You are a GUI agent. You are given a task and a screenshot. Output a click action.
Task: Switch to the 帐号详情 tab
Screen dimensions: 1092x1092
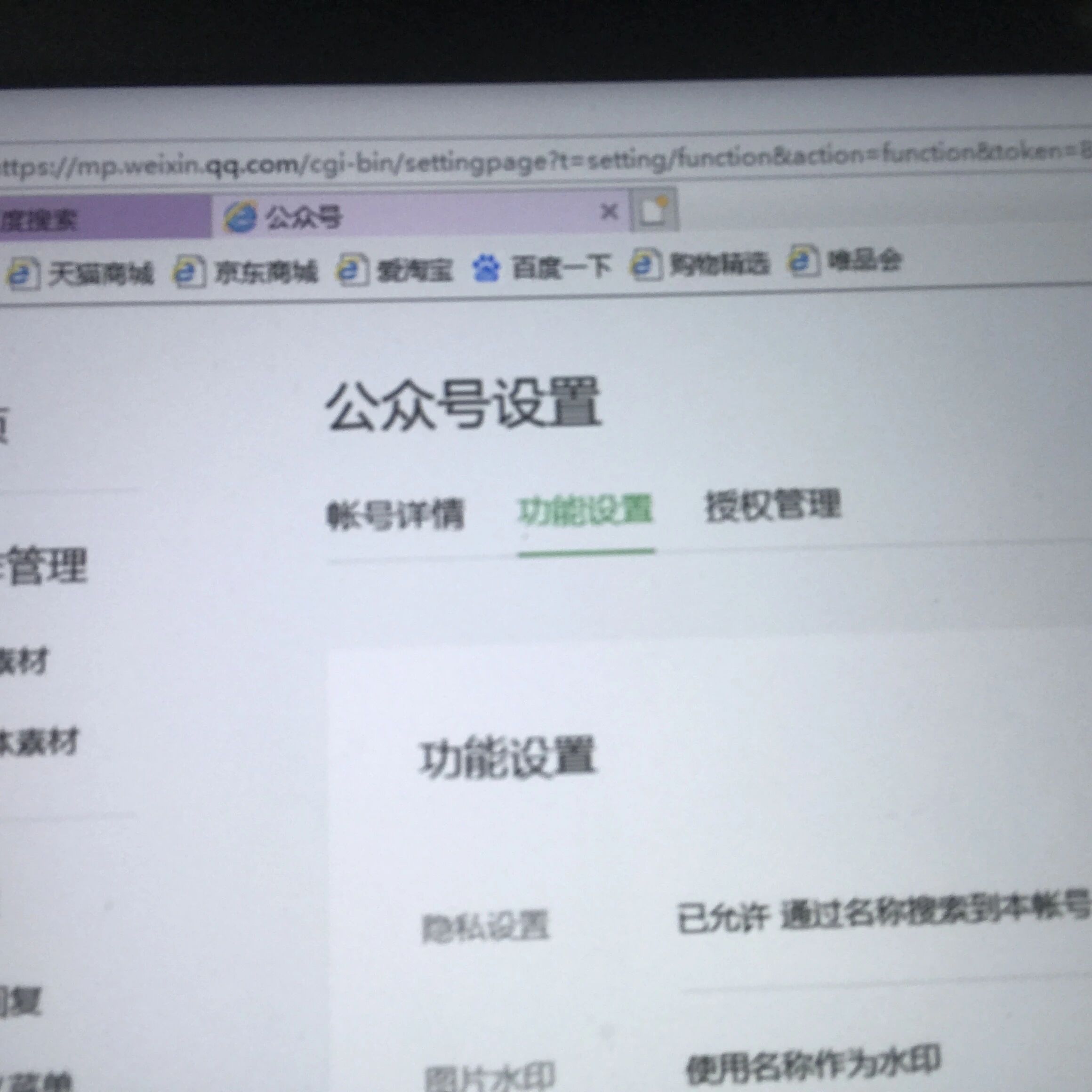[395, 515]
